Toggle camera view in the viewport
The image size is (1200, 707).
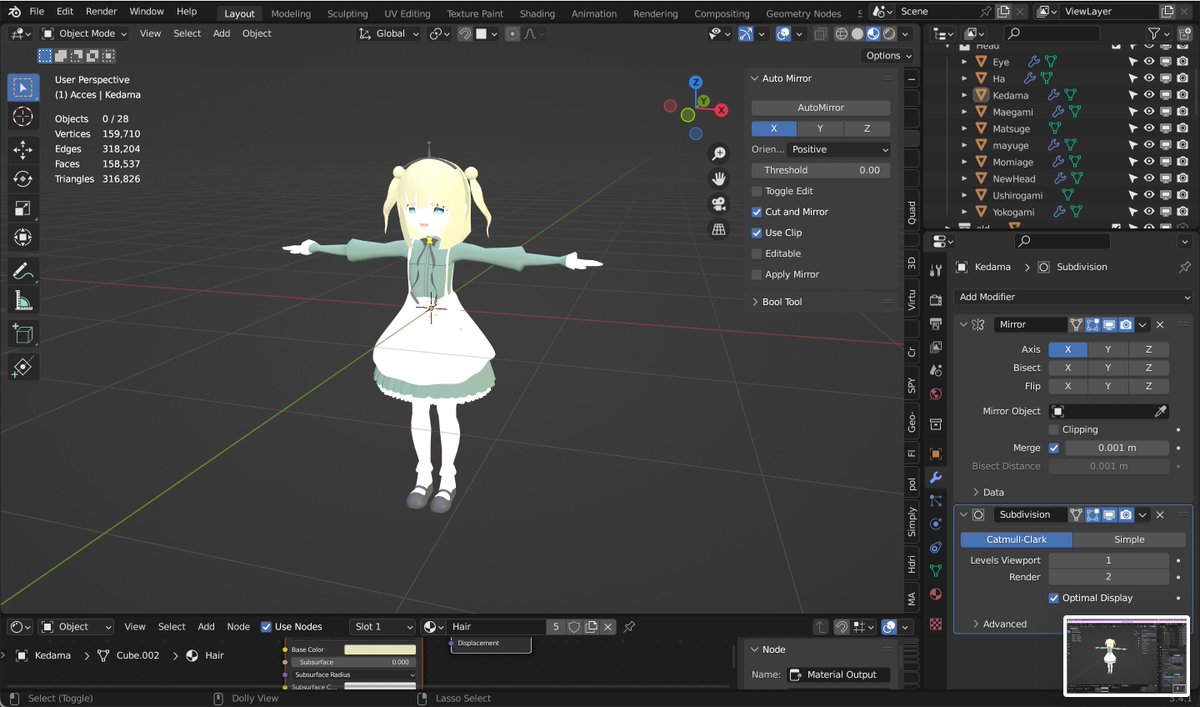point(718,204)
